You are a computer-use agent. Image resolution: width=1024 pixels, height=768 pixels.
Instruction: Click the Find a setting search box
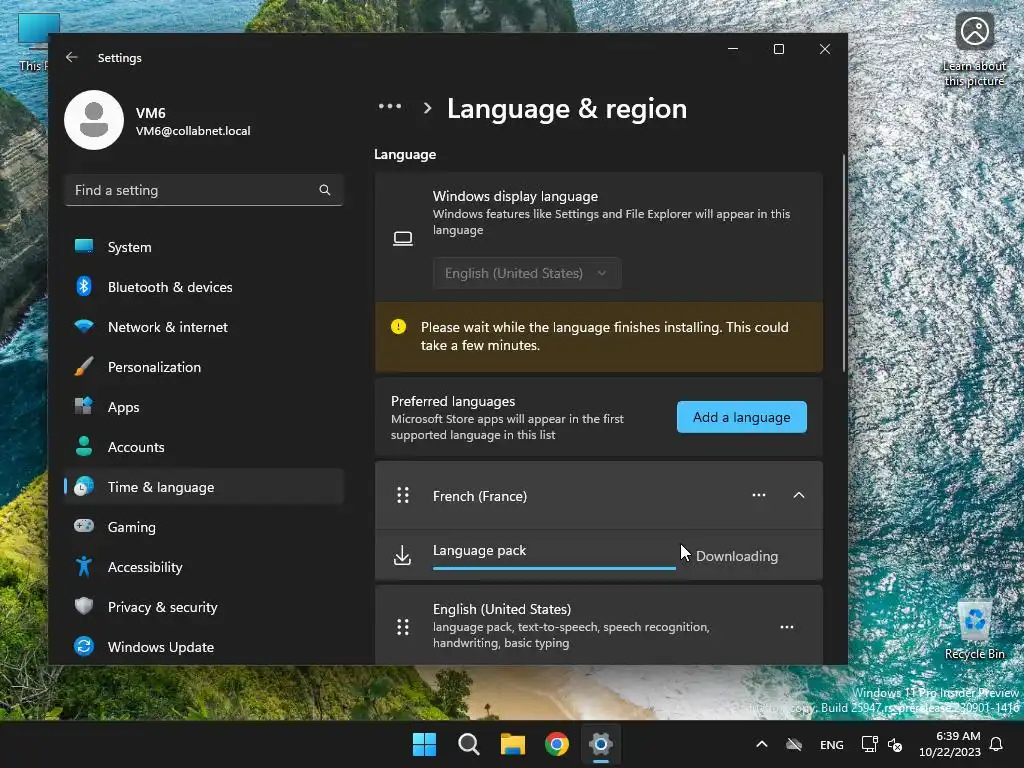coord(204,190)
